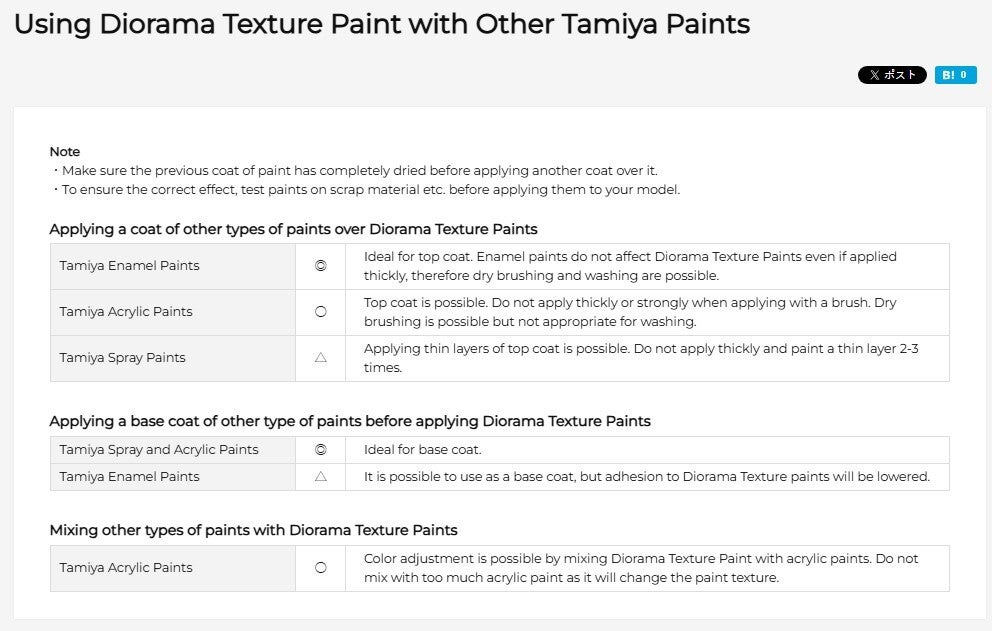
Task: Click the Note heading text
Action: point(65,151)
